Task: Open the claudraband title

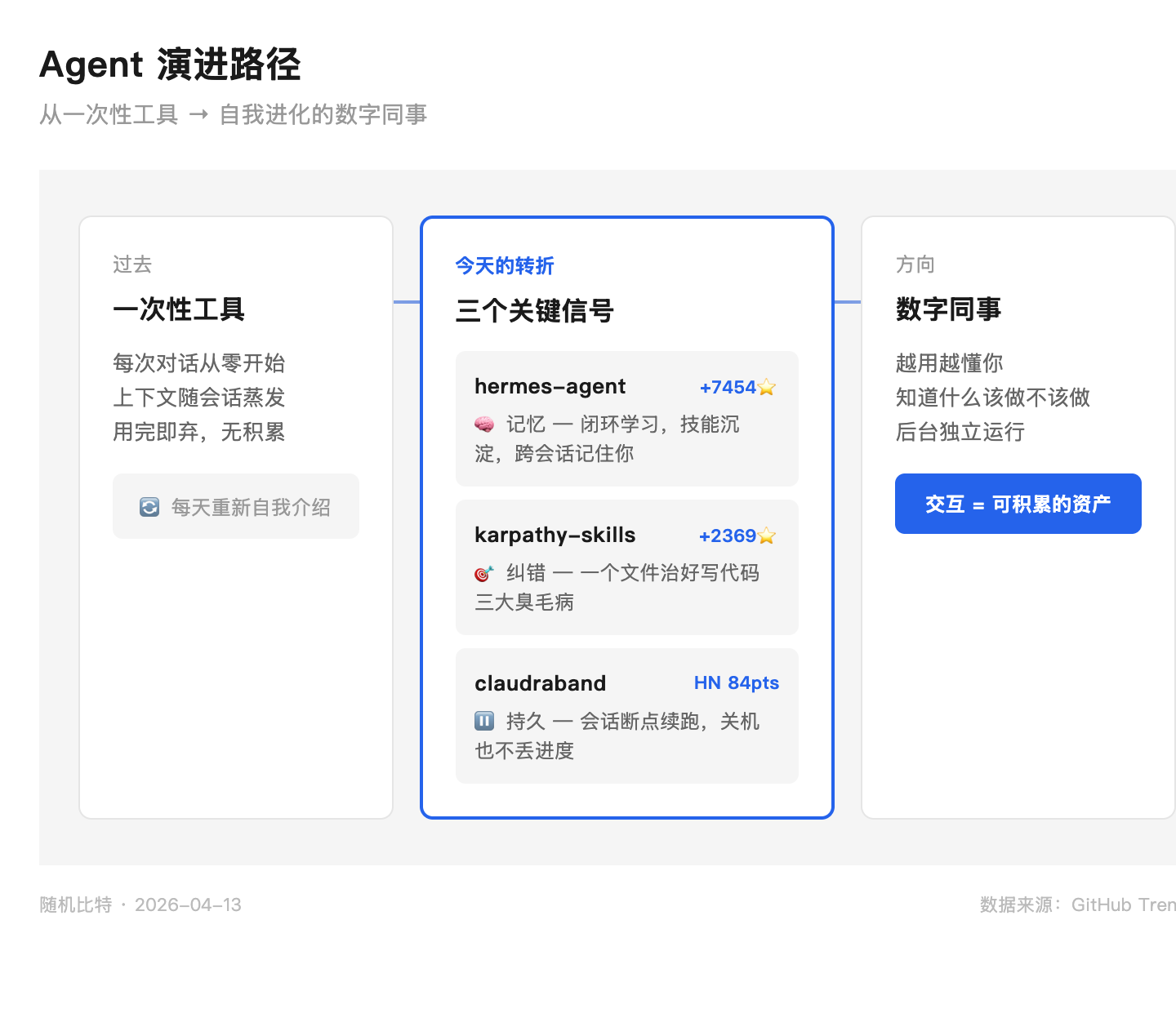Action: pos(541,683)
